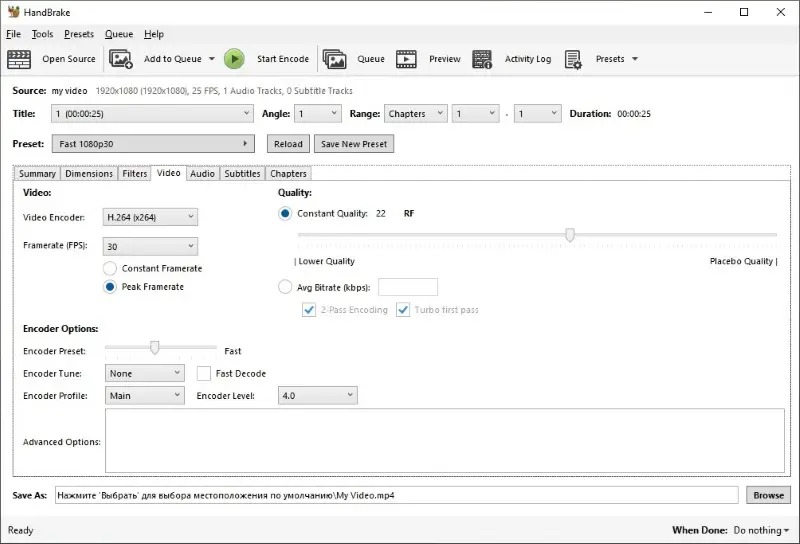Open the Help menu
Image resolution: width=800 pixels, height=544 pixels.
point(154,34)
